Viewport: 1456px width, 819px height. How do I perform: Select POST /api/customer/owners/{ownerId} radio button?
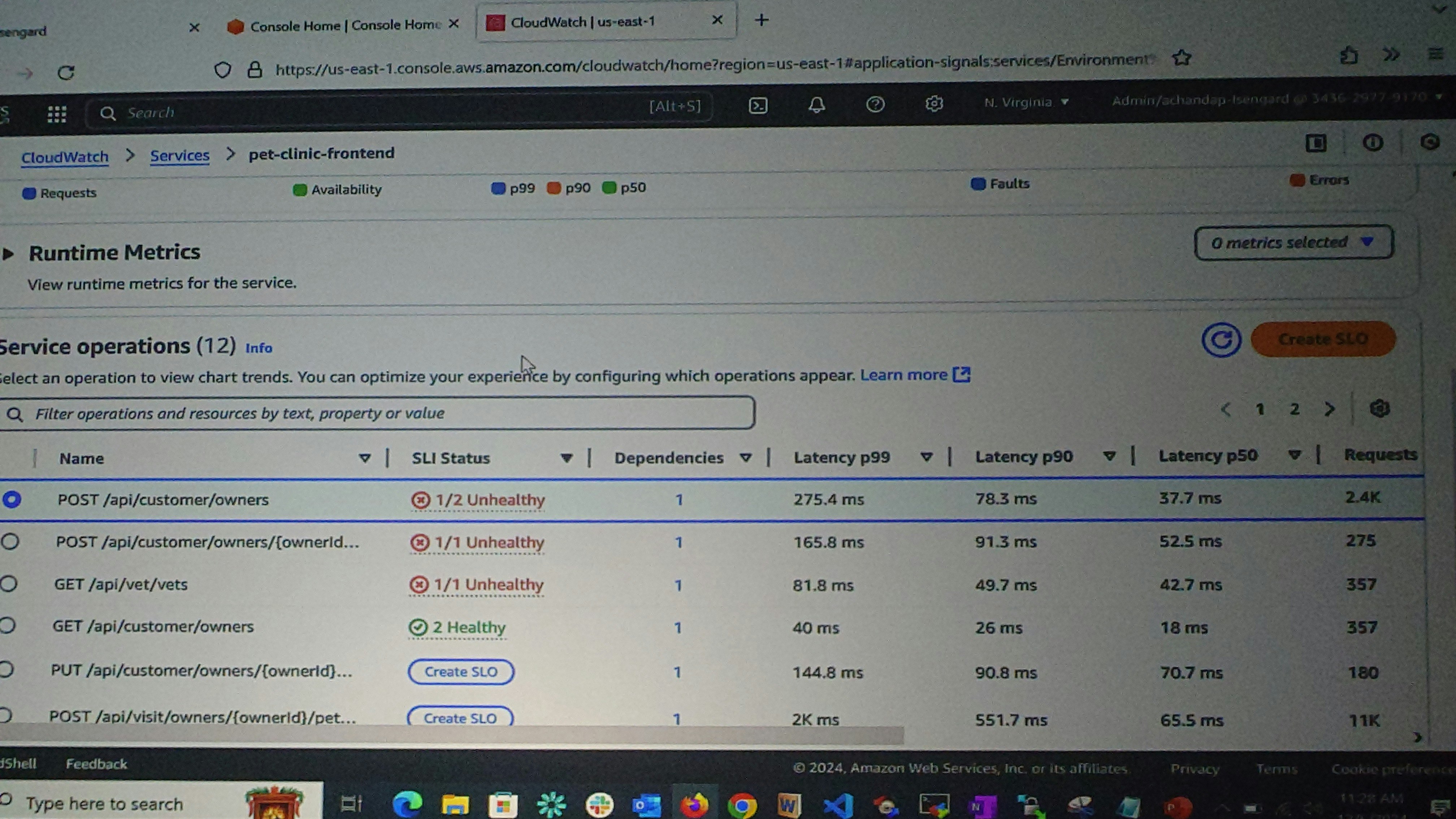(10, 541)
